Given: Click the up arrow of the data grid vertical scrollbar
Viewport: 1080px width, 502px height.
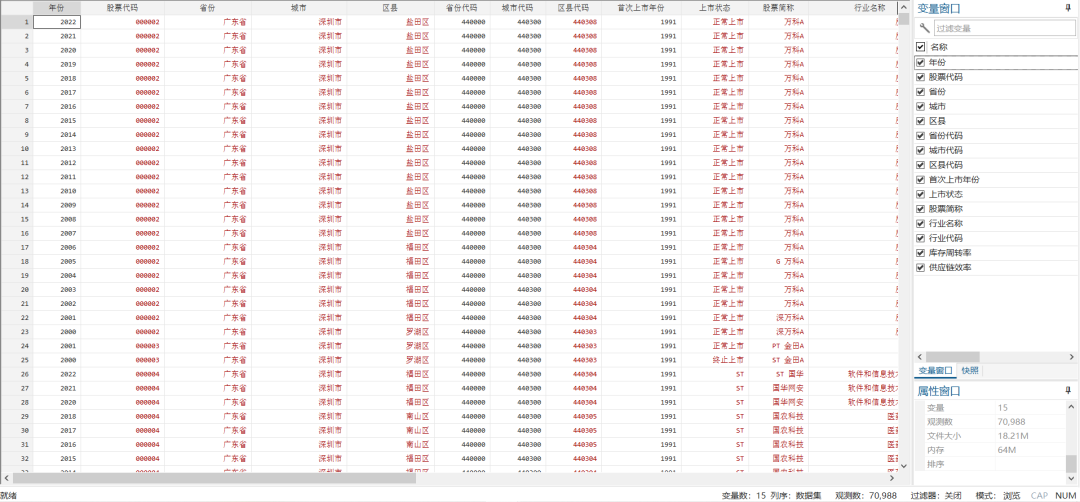Looking at the screenshot, I should (904, 6).
